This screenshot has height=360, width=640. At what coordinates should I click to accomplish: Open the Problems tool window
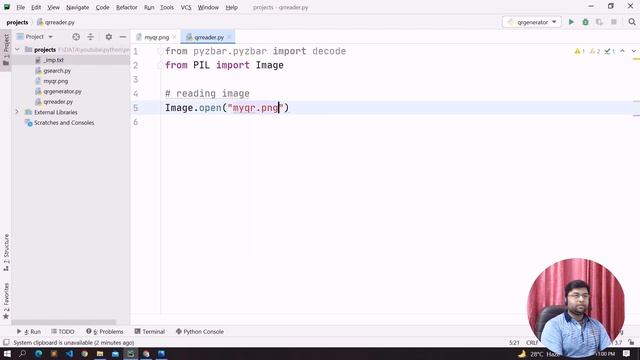[x=104, y=331]
